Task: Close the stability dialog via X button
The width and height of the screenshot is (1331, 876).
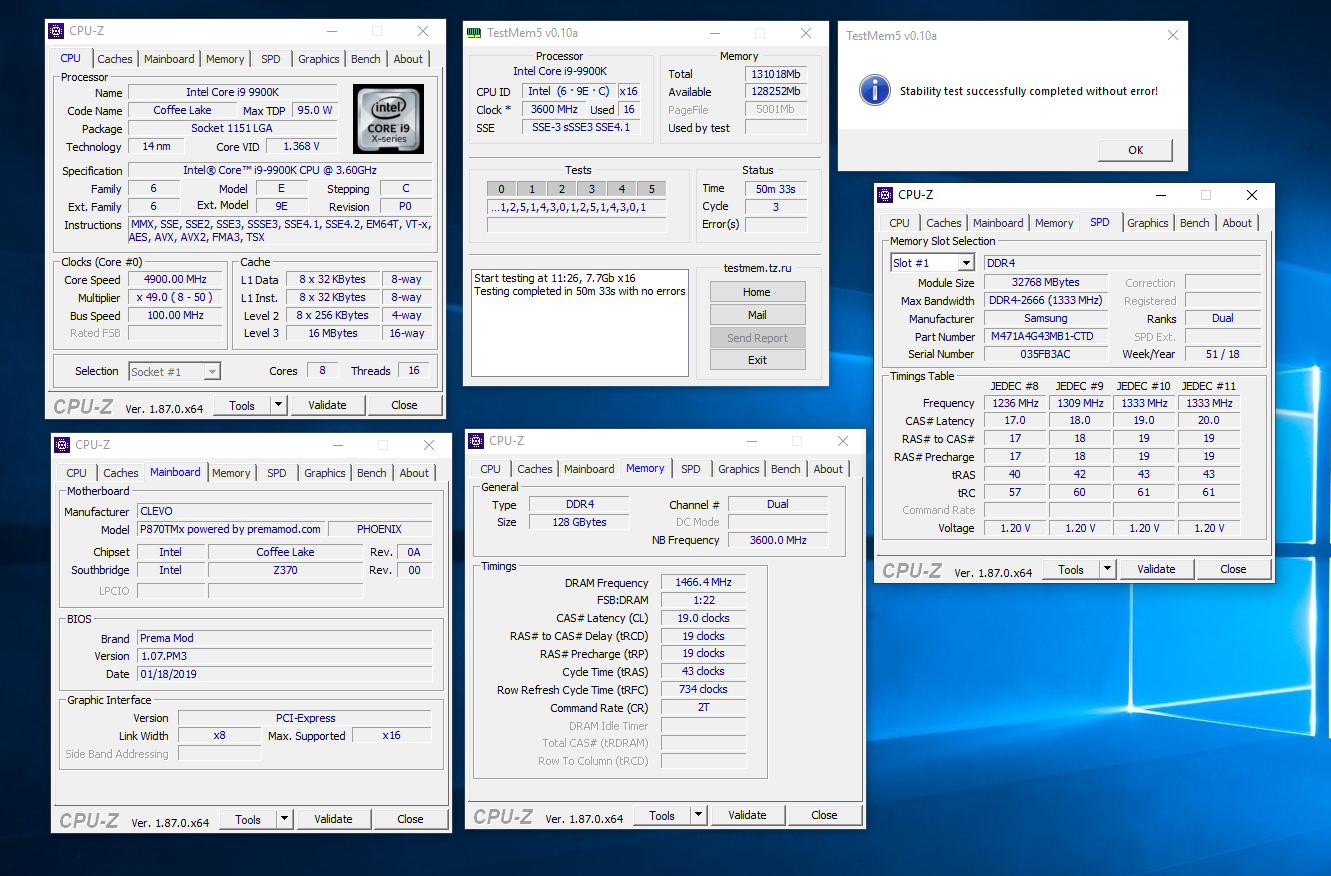Action: (x=1173, y=35)
